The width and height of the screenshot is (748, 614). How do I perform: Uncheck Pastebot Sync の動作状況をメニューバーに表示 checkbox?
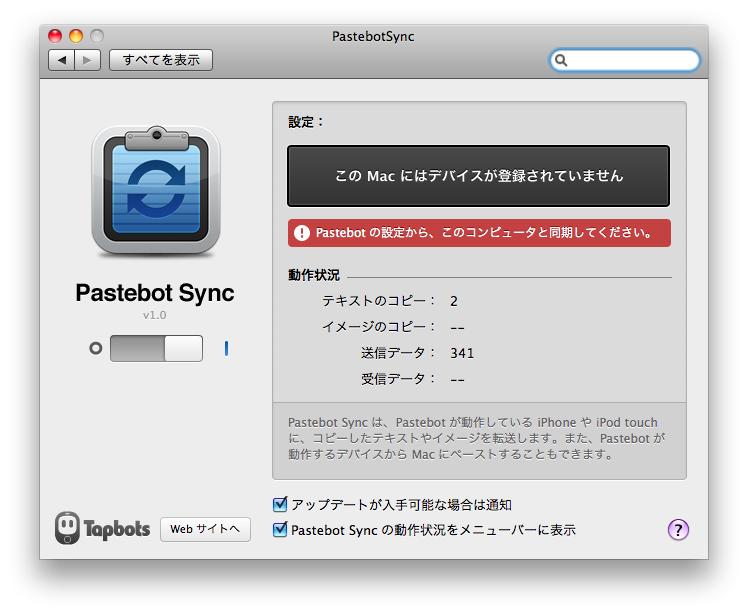(x=280, y=530)
